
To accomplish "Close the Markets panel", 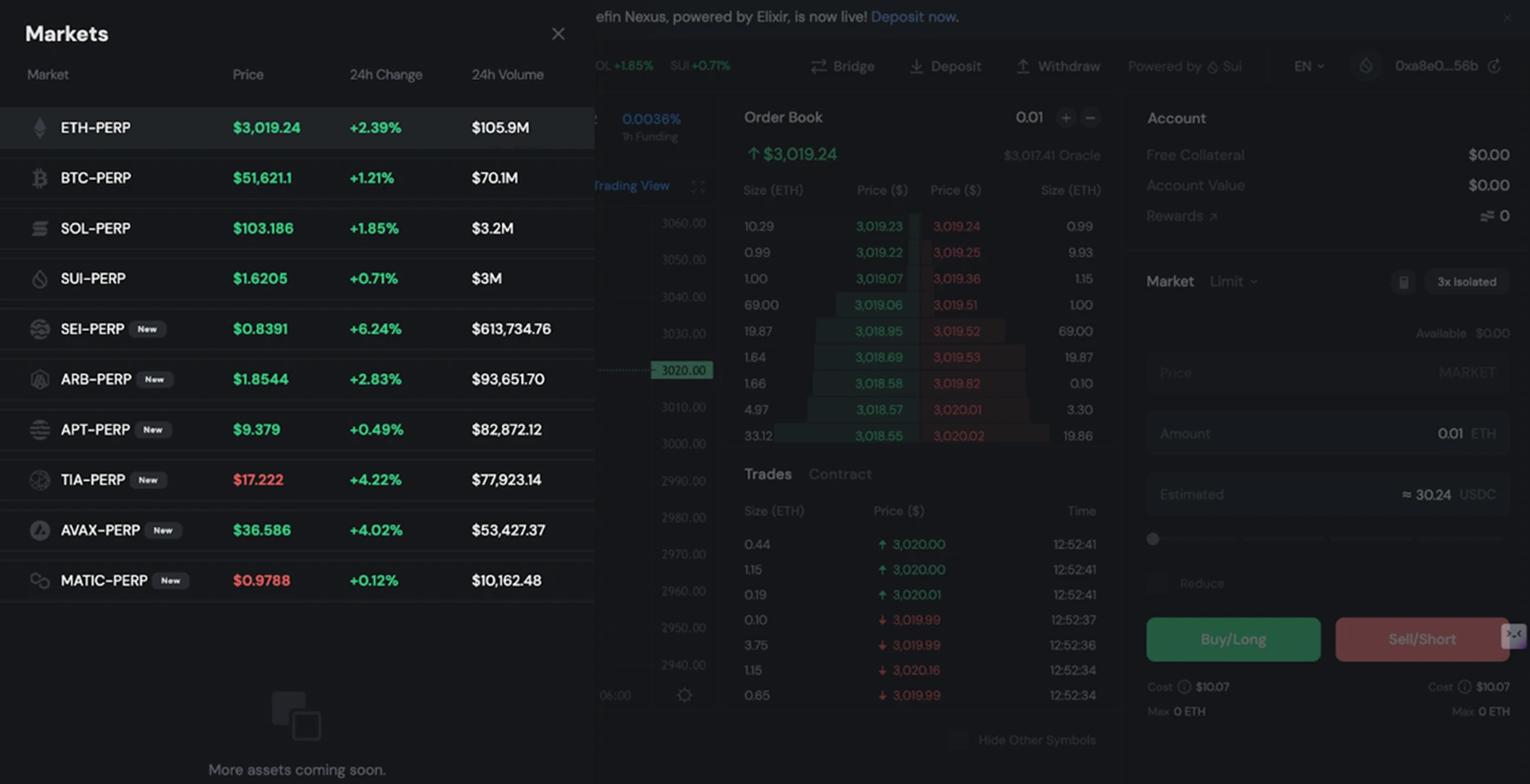I will (558, 34).
